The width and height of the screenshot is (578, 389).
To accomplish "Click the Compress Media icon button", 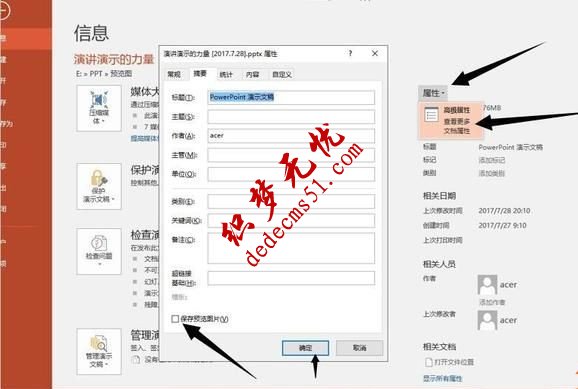I will (99, 108).
